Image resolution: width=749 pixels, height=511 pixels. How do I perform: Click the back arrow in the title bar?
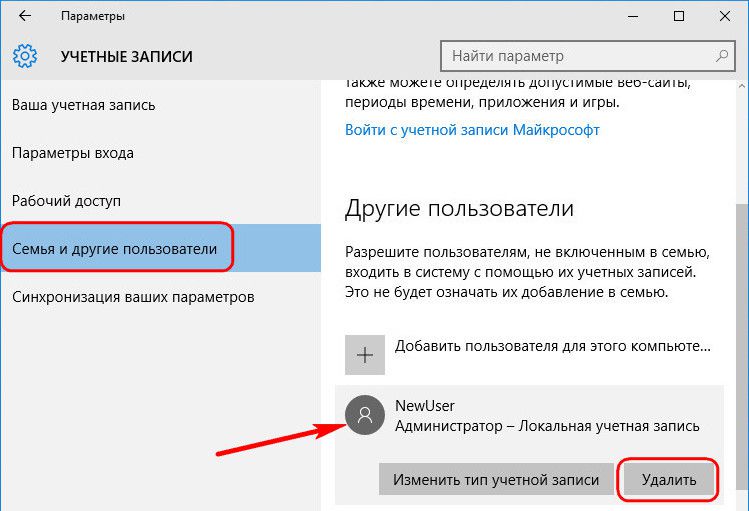tap(25, 17)
